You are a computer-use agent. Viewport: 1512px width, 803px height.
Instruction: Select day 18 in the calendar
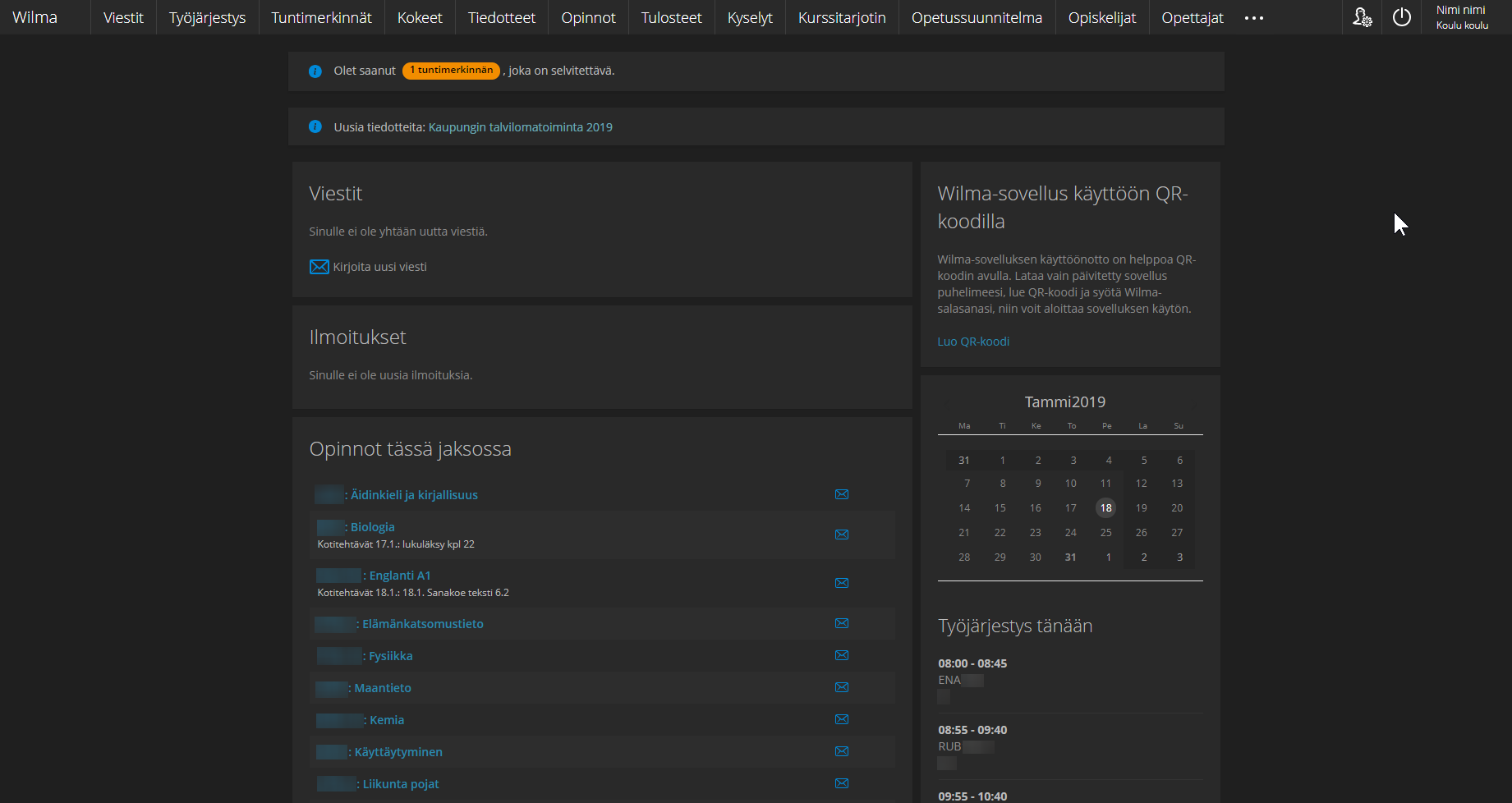coord(1105,508)
